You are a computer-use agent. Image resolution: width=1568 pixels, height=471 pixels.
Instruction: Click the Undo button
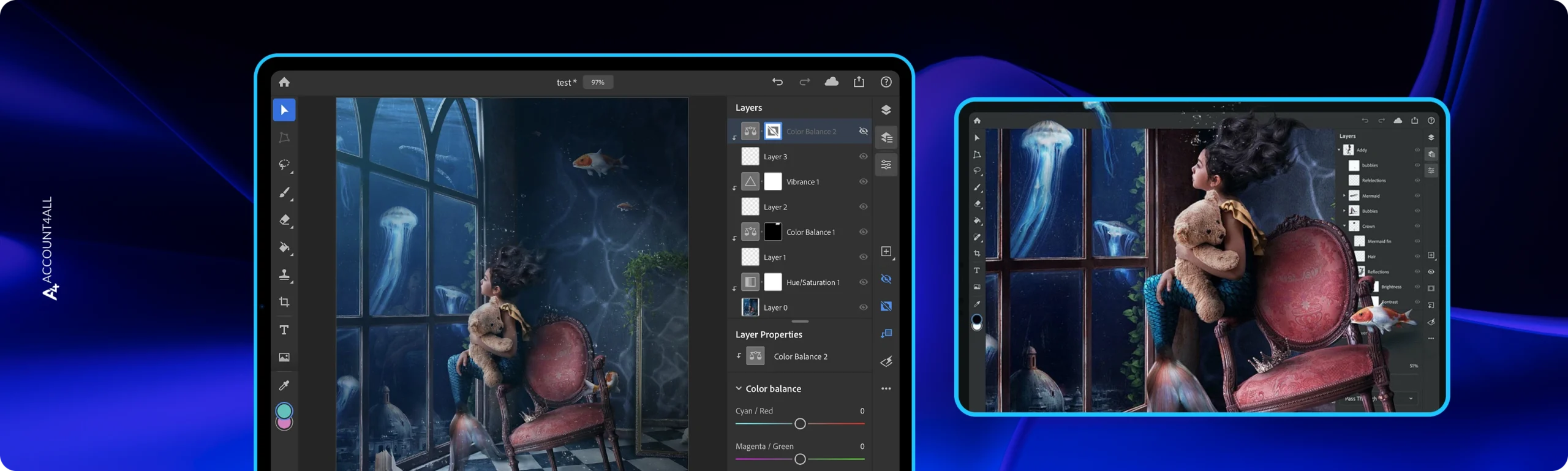pyautogui.click(x=777, y=82)
